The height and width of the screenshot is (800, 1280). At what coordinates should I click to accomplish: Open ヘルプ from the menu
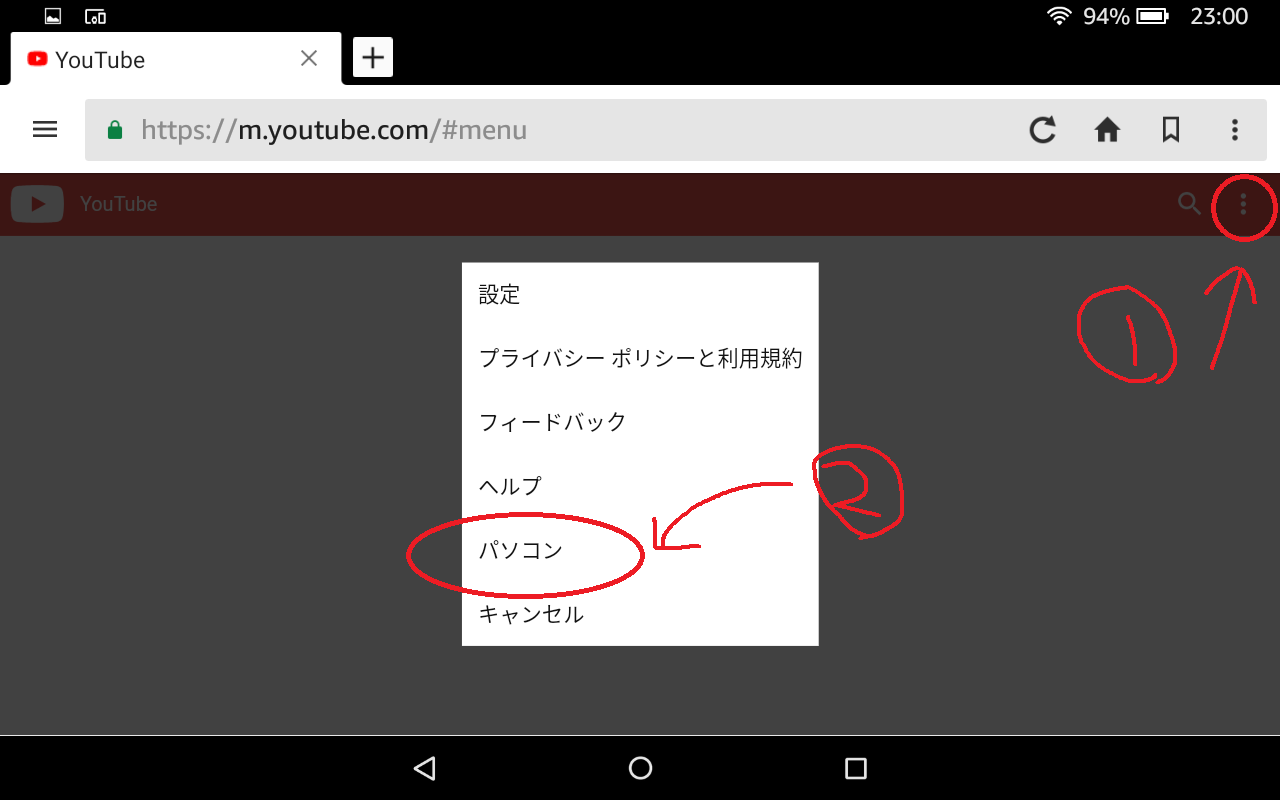pyautogui.click(x=510, y=486)
